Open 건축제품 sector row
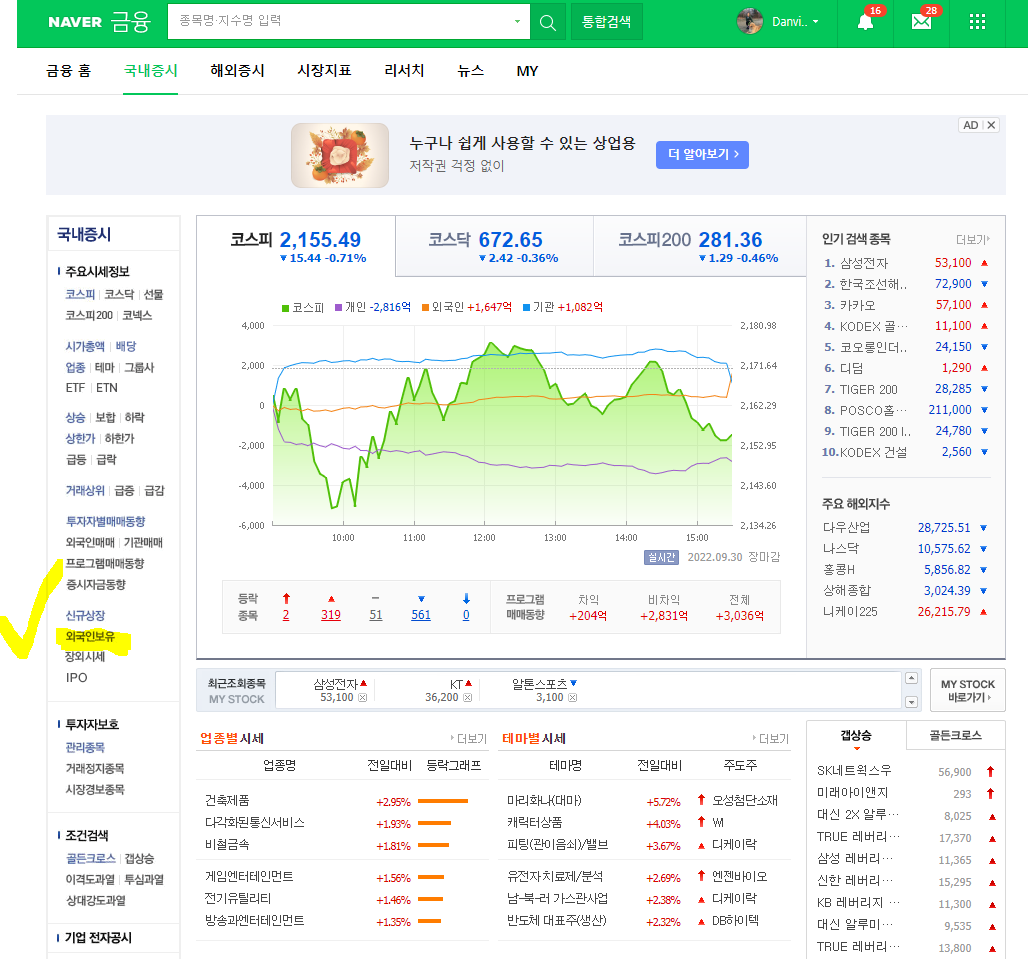Viewport: 1028px width, 959px height. click(227, 800)
